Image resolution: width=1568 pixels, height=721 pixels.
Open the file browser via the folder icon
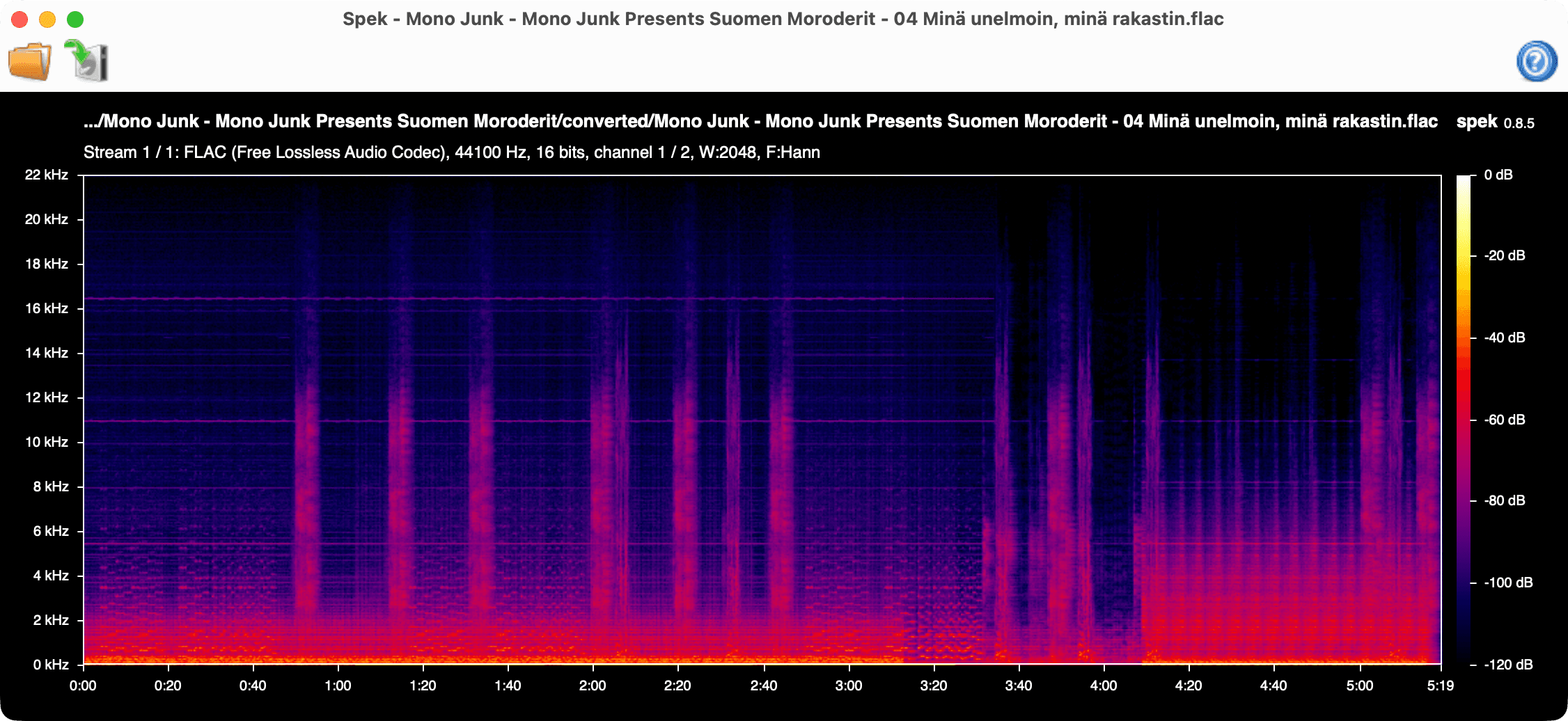pyautogui.click(x=30, y=61)
